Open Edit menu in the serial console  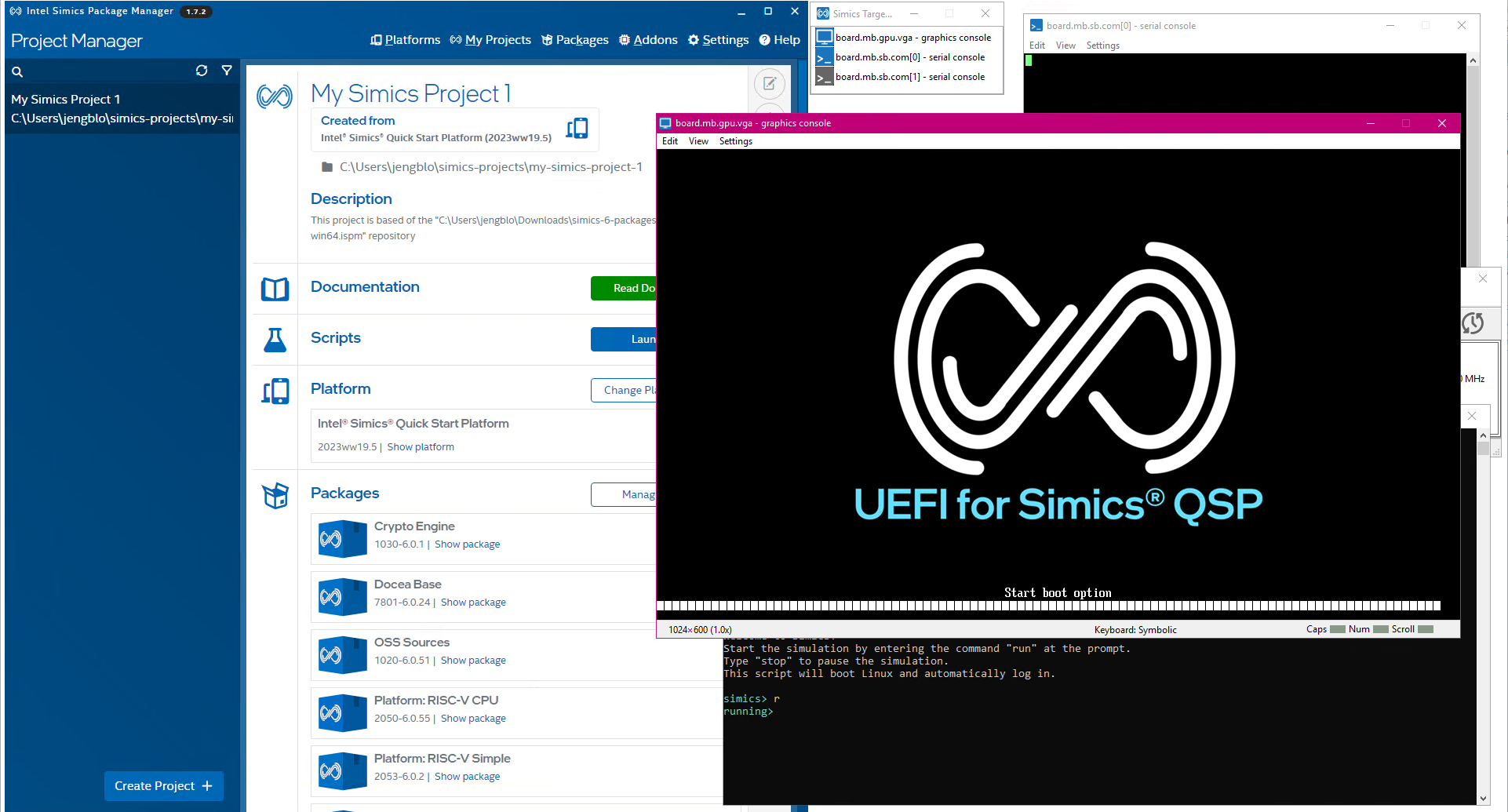[1036, 46]
